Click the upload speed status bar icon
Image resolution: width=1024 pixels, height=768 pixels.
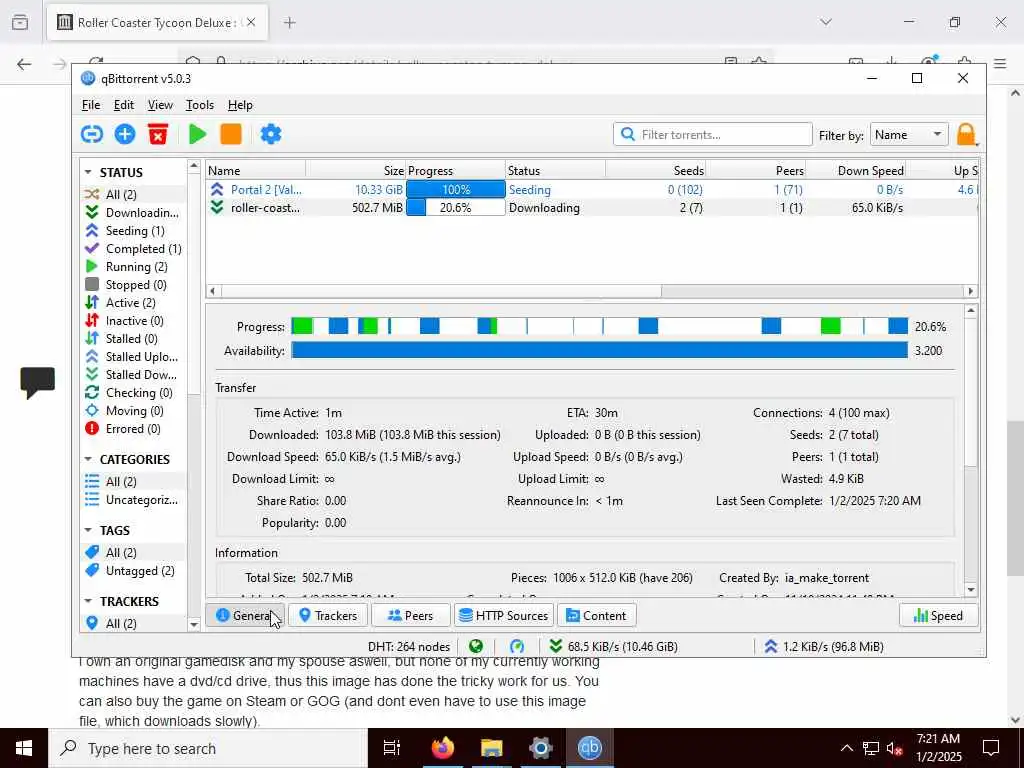[x=771, y=647]
